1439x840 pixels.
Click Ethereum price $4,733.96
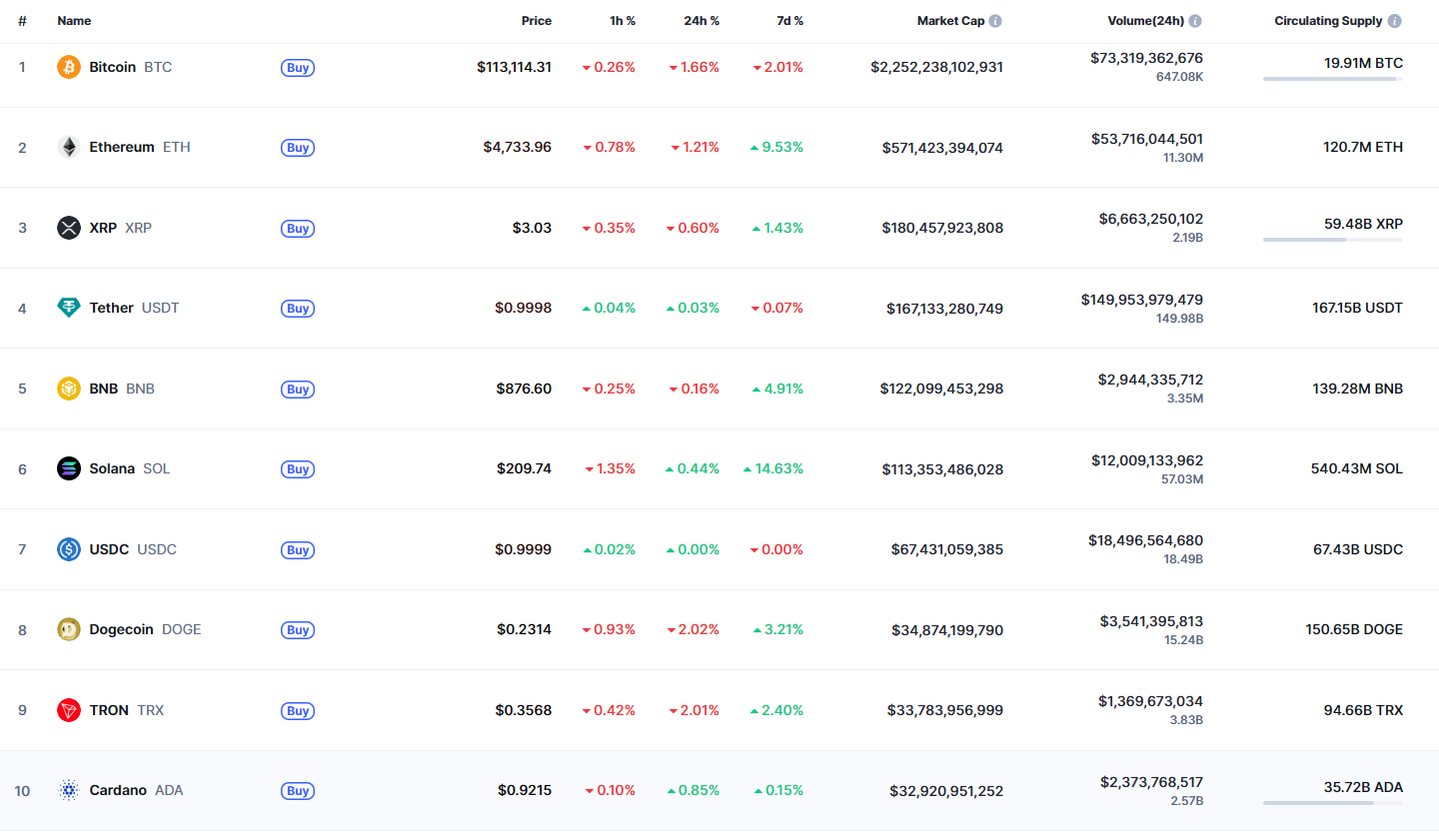[x=518, y=147]
